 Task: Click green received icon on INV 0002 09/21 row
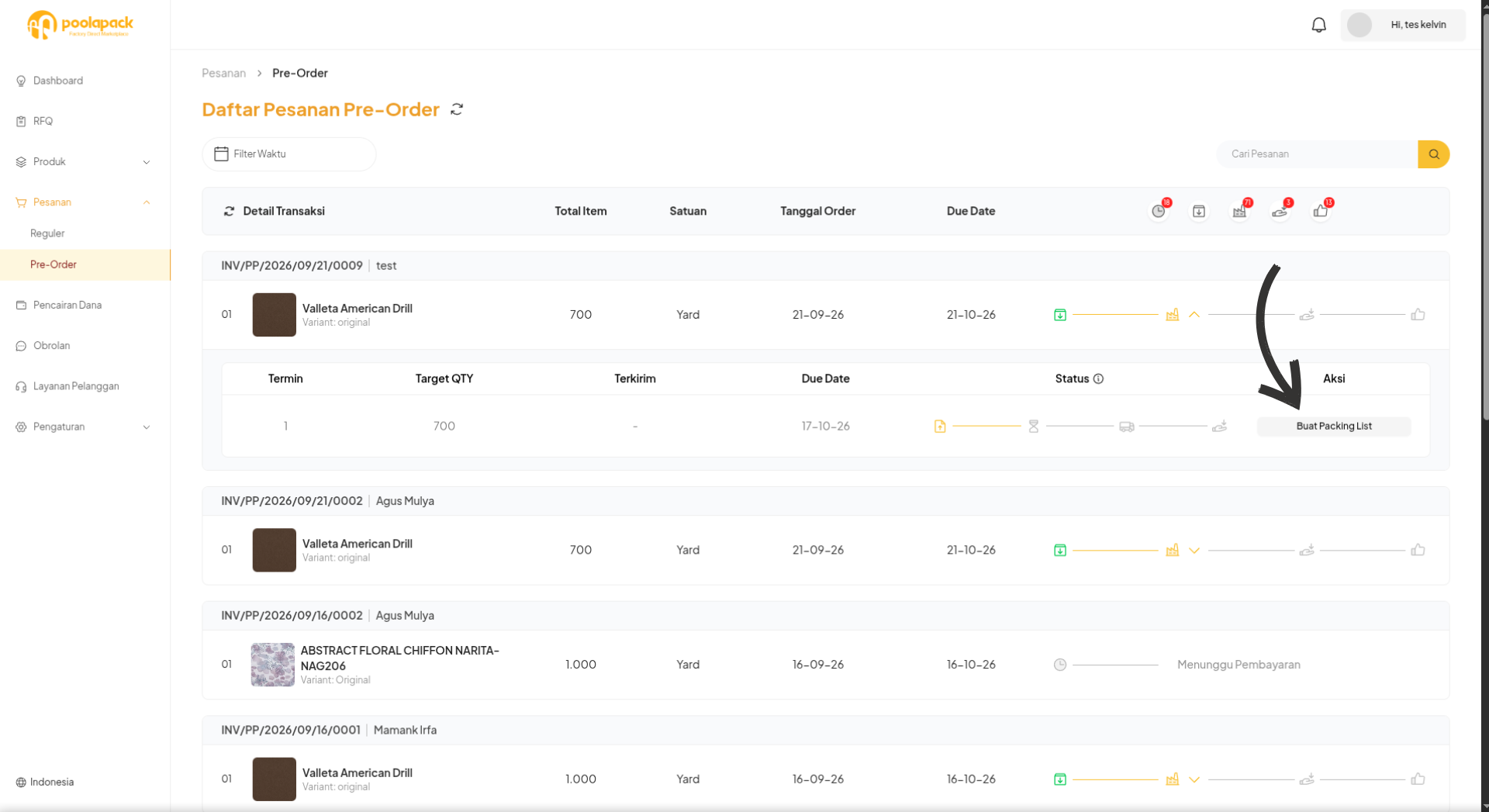coord(1060,550)
